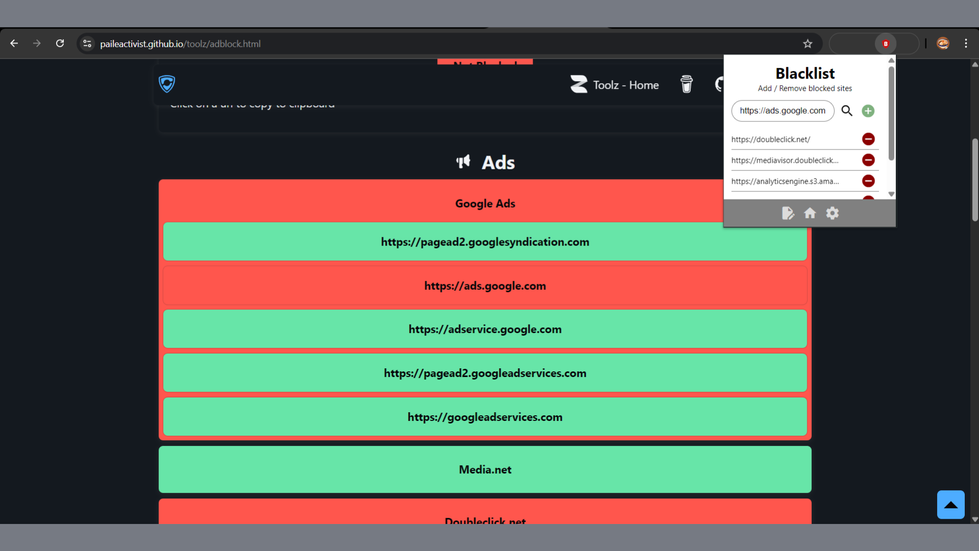979x551 pixels.
Task: Expand the Media.net section
Action: pos(485,469)
